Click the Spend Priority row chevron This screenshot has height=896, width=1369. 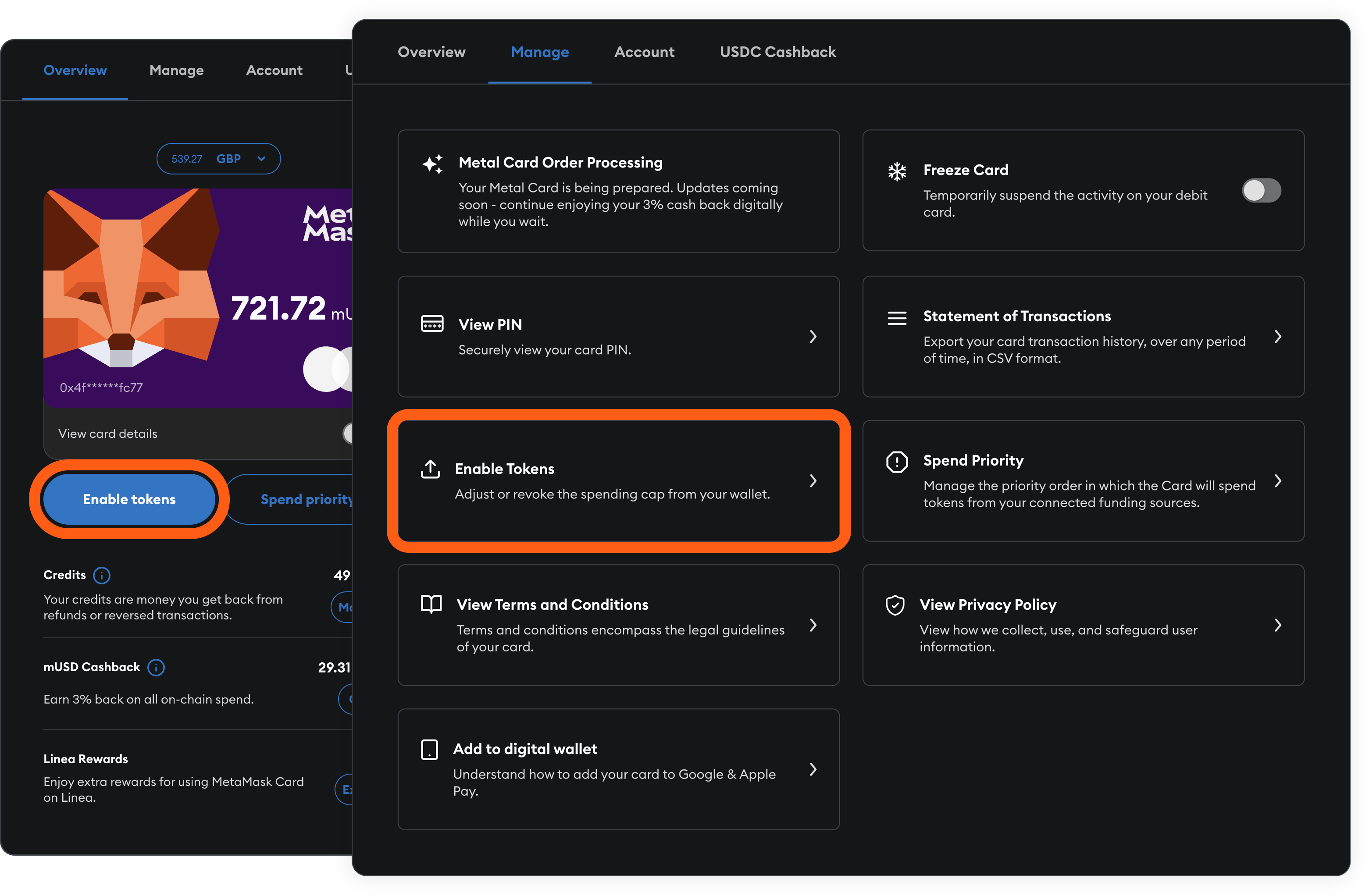coord(1277,481)
